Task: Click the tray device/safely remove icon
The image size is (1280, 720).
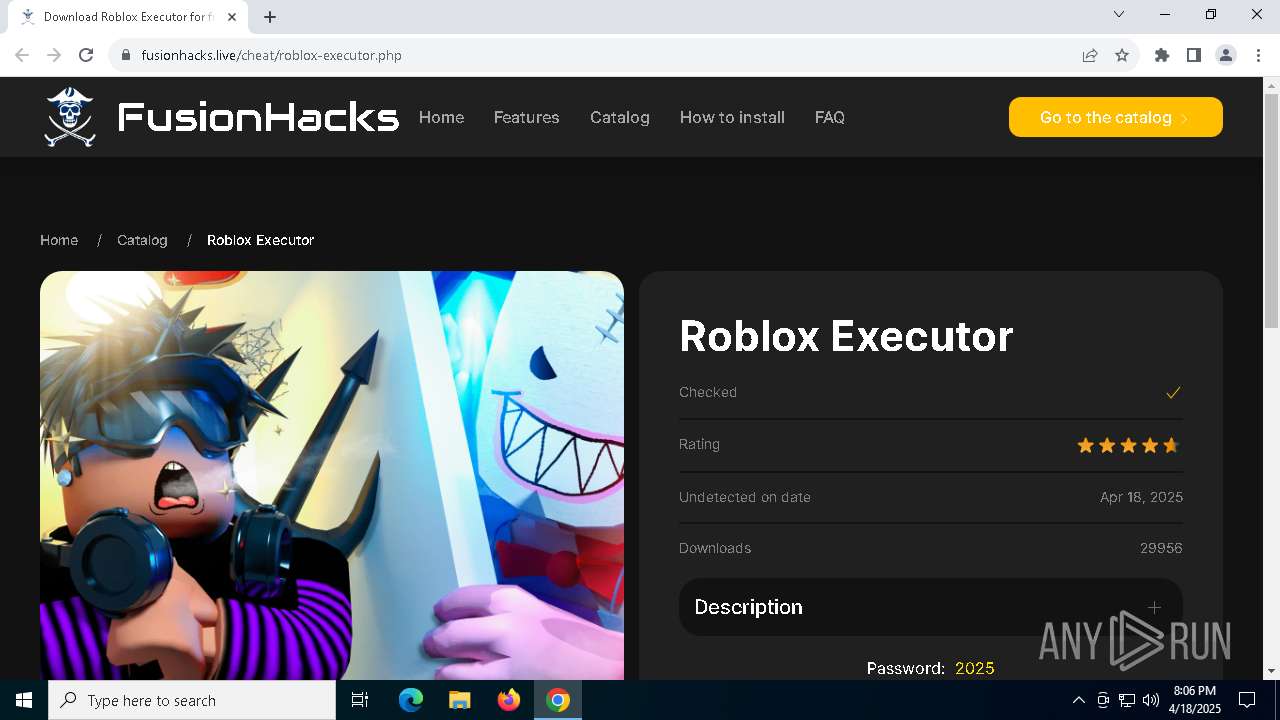Action: click(1103, 700)
